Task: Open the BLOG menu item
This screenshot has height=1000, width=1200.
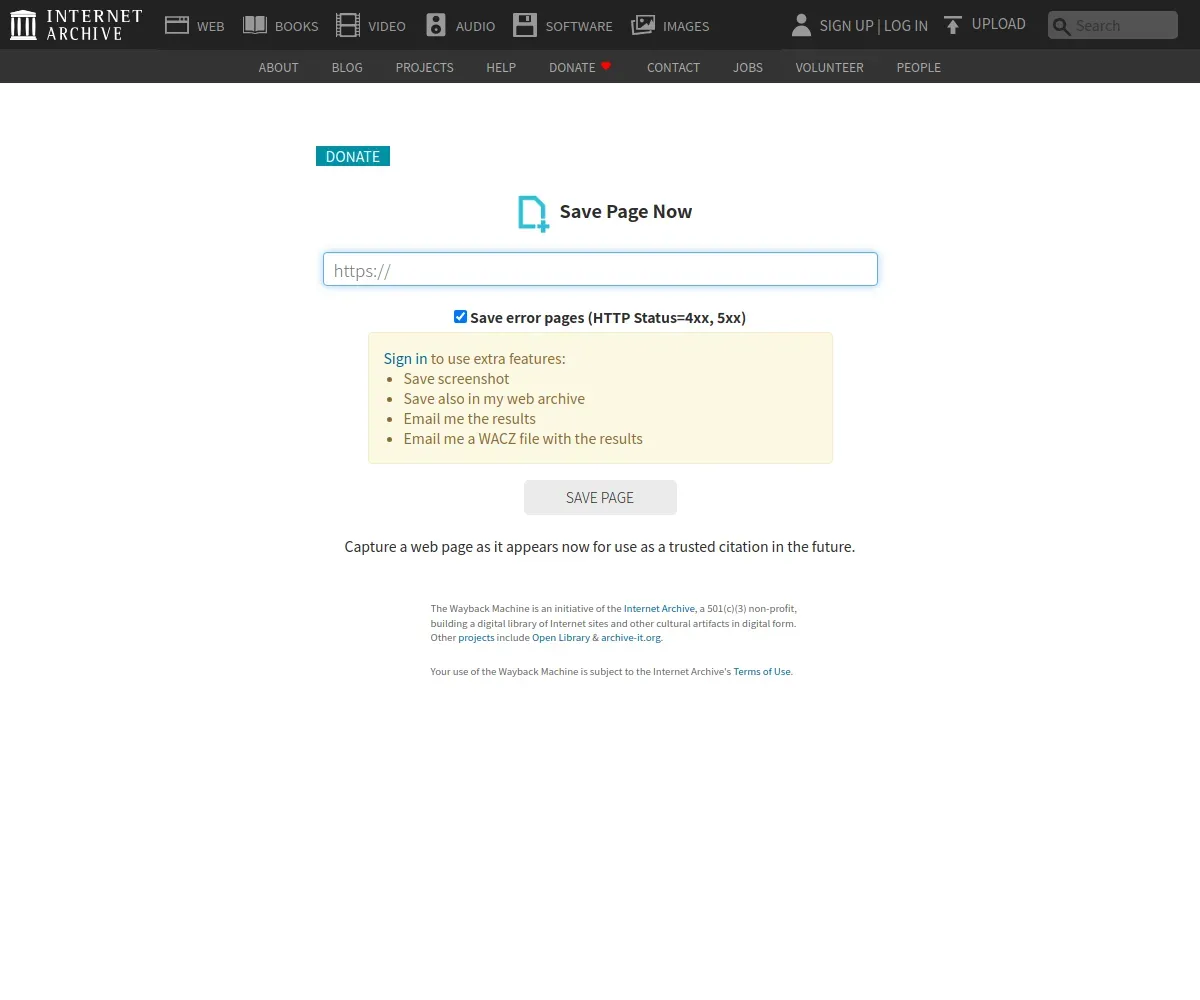Action: point(347,67)
